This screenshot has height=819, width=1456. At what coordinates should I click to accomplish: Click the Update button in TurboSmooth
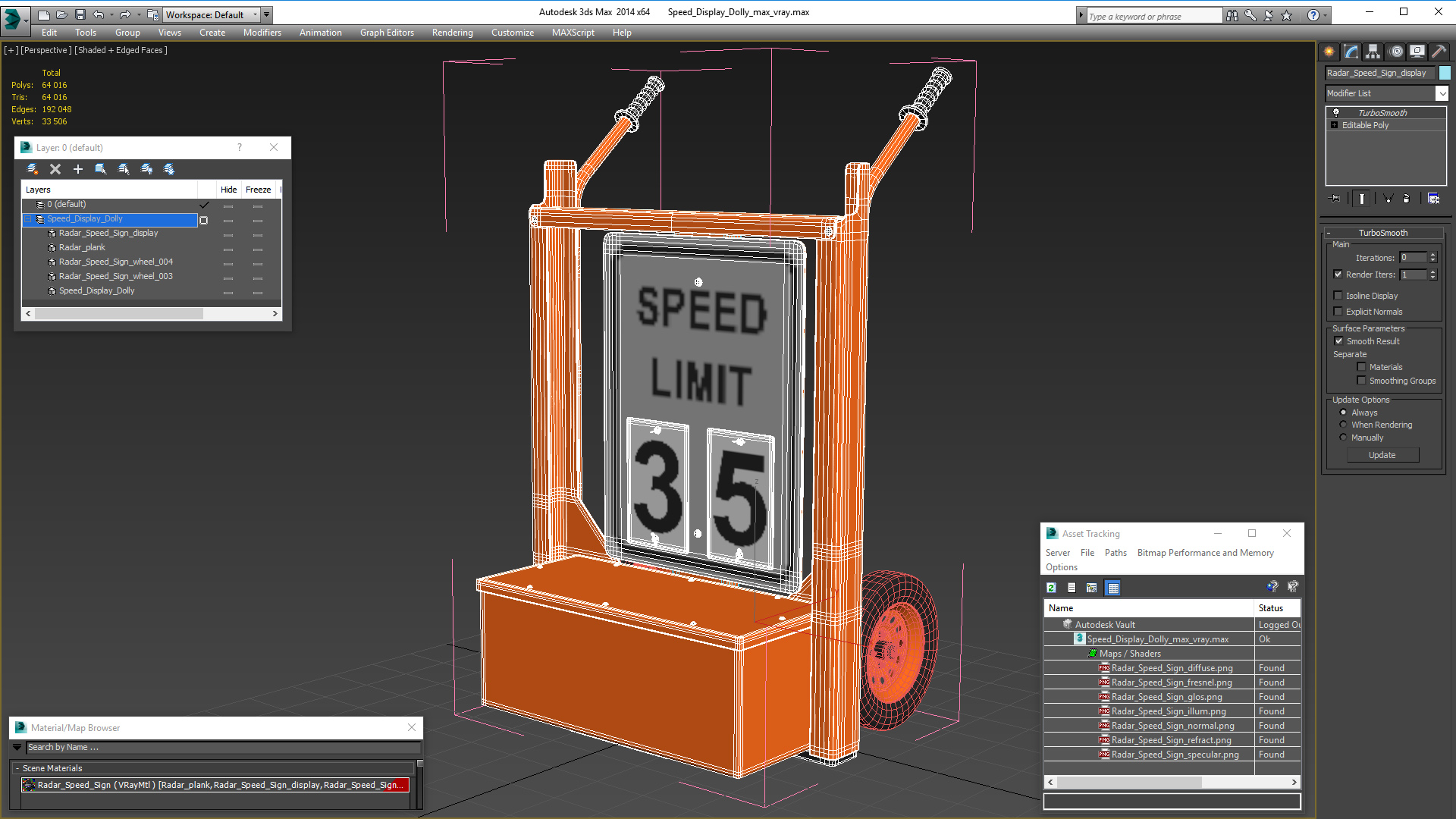1382,455
